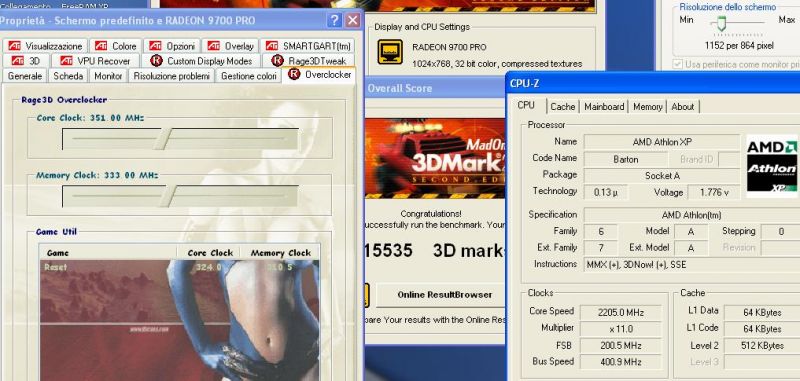Click the screen resolution slider thumb
The width and height of the screenshot is (800, 381).
[721, 23]
